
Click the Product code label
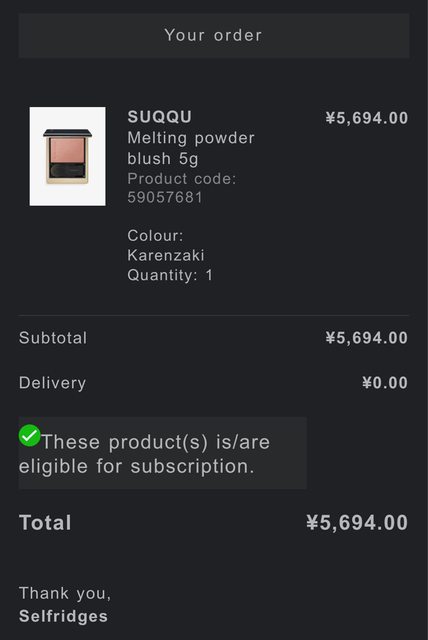coord(182,179)
